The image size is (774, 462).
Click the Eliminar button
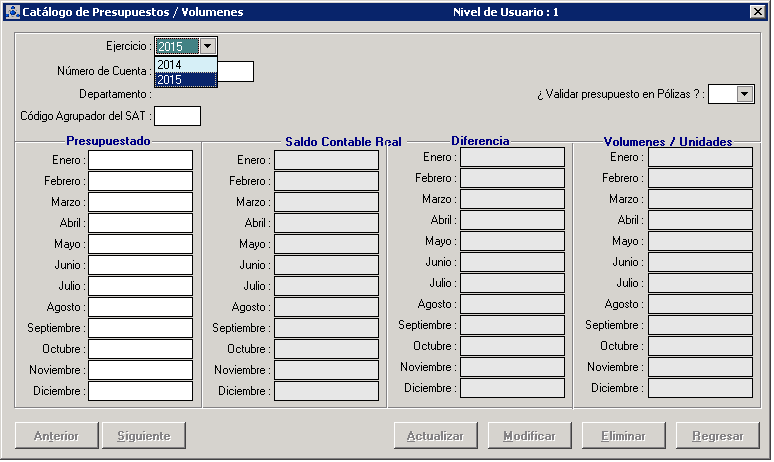[x=623, y=436]
